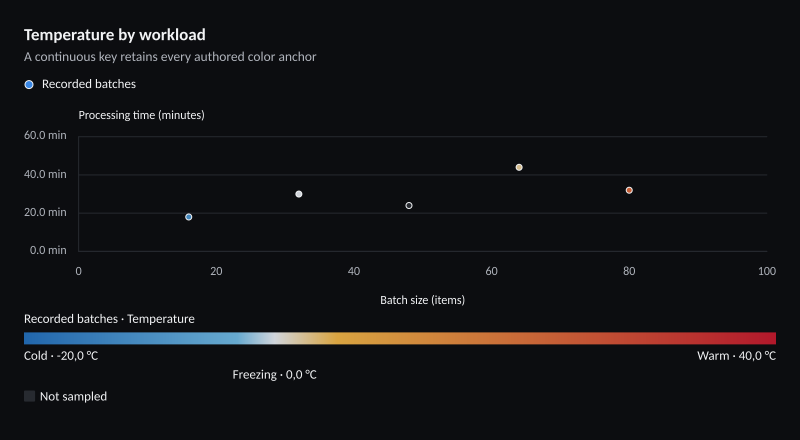Image resolution: width=800 pixels, height=440 pixels.
Task: Click the '20.0 min' y-axis tick label
Action: 45,212
